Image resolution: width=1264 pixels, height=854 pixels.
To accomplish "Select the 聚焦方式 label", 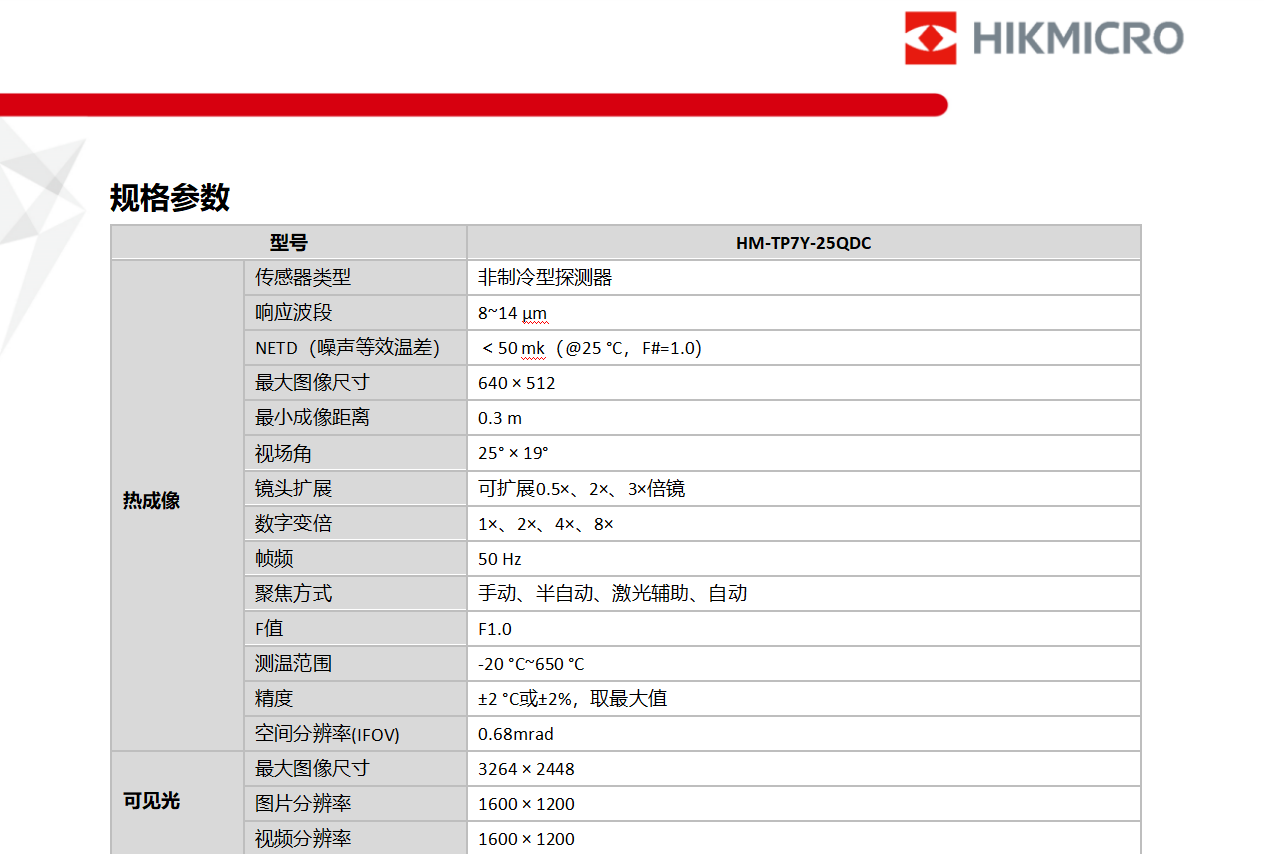I will click(x=293, y=593).
